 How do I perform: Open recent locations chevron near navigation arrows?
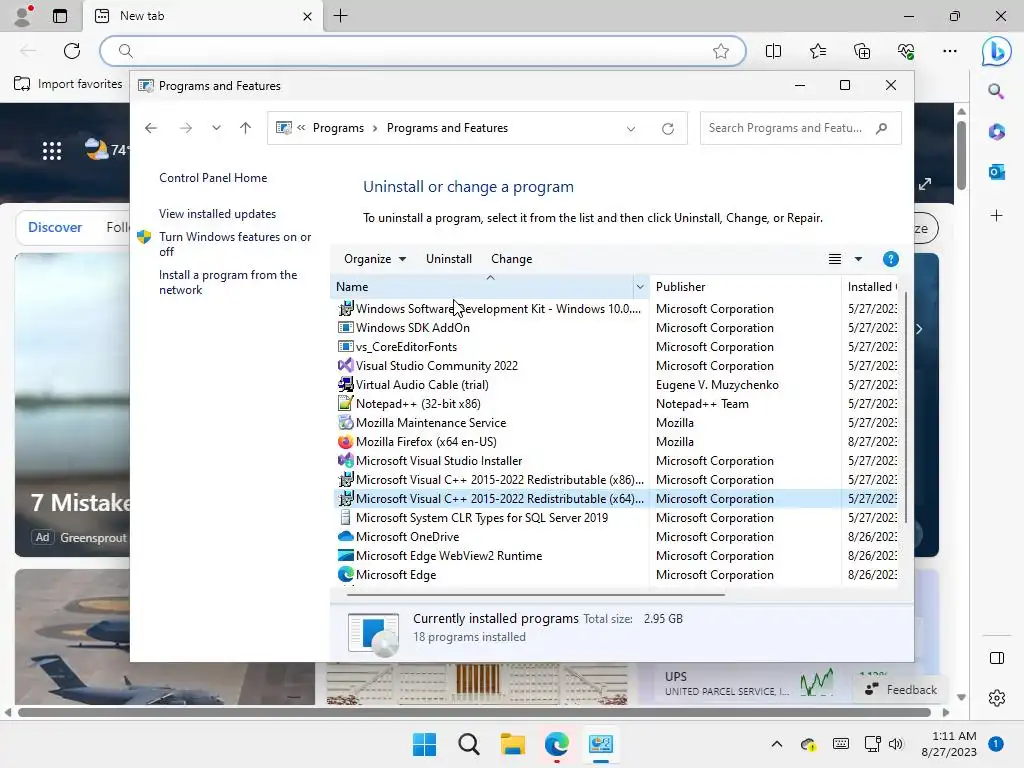(216, 128)
